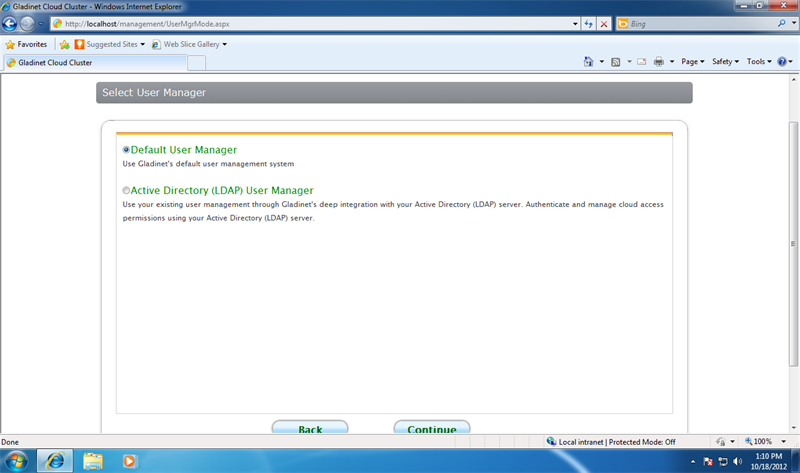Switch to Gladinet Cloud Cluster tab
Image resolution: width=800 pixels, height=473 pixels.
(x=95, y=63)
